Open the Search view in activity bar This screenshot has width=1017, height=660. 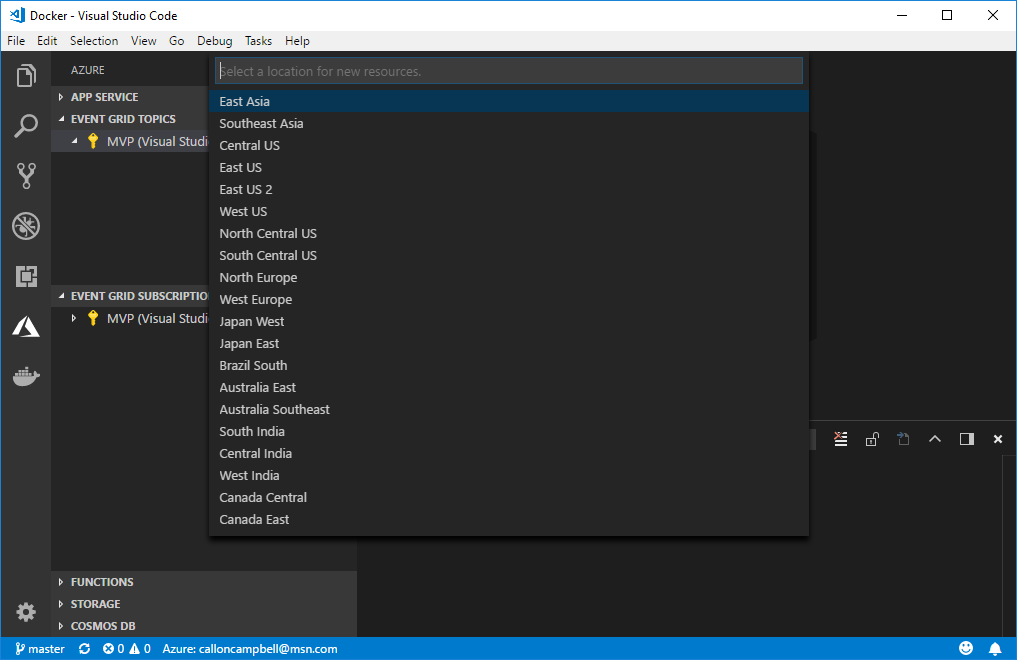pos(26,126)
